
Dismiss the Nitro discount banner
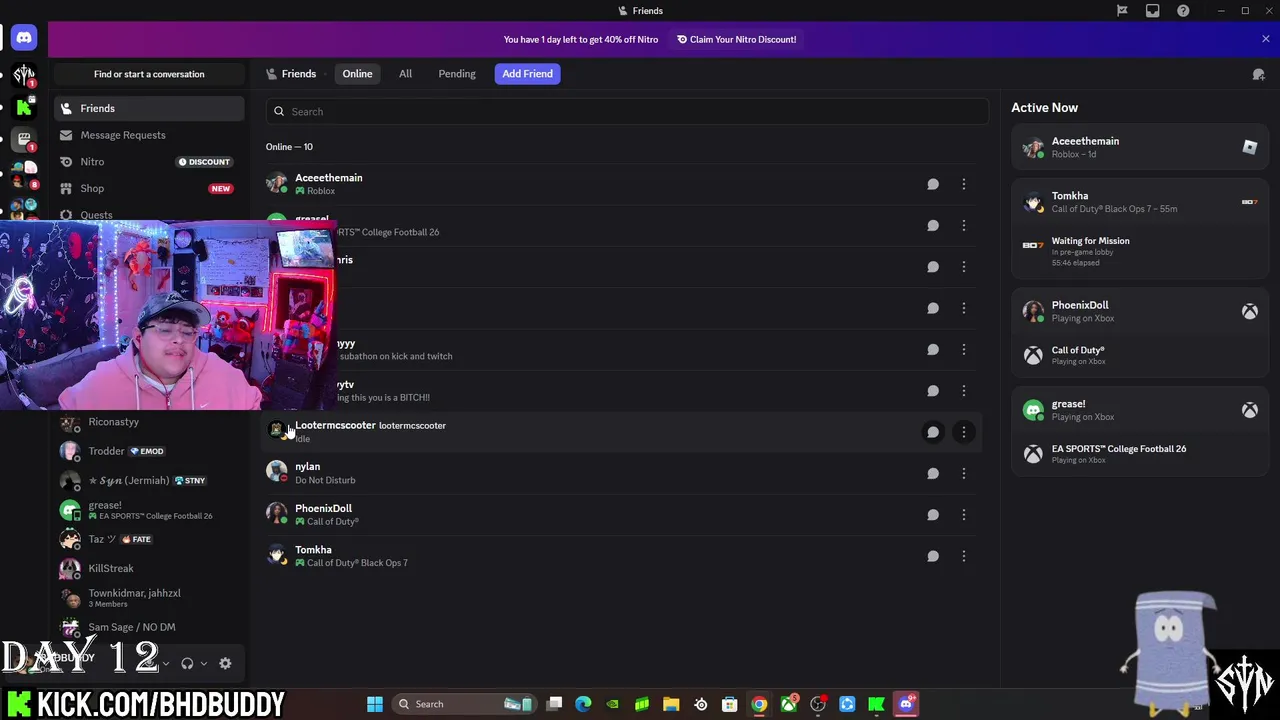[1265, 39]
